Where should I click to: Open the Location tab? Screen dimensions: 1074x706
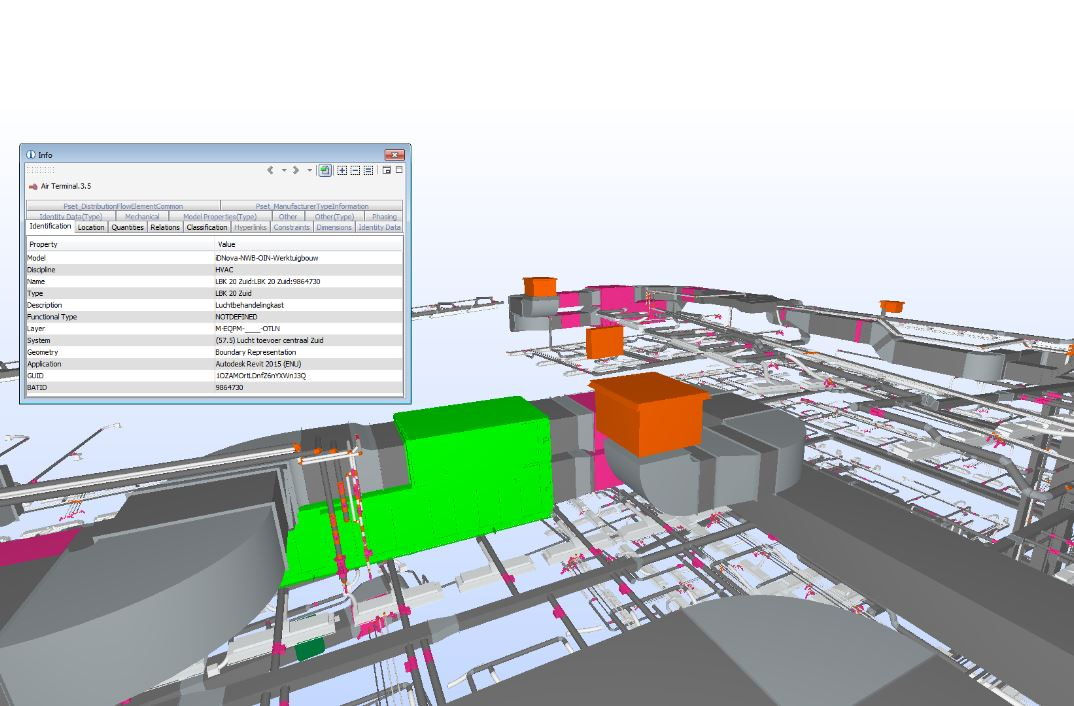click(x=91, y=227)
